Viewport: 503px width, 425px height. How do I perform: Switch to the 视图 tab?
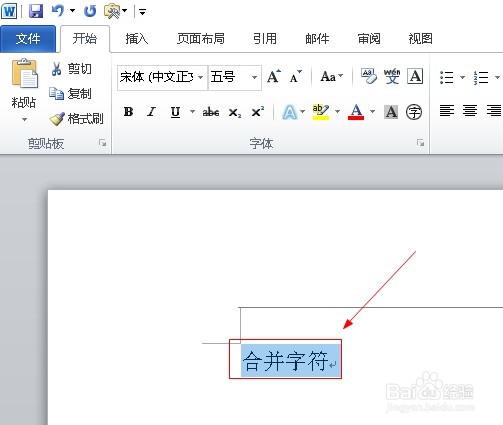click(420, 39)
